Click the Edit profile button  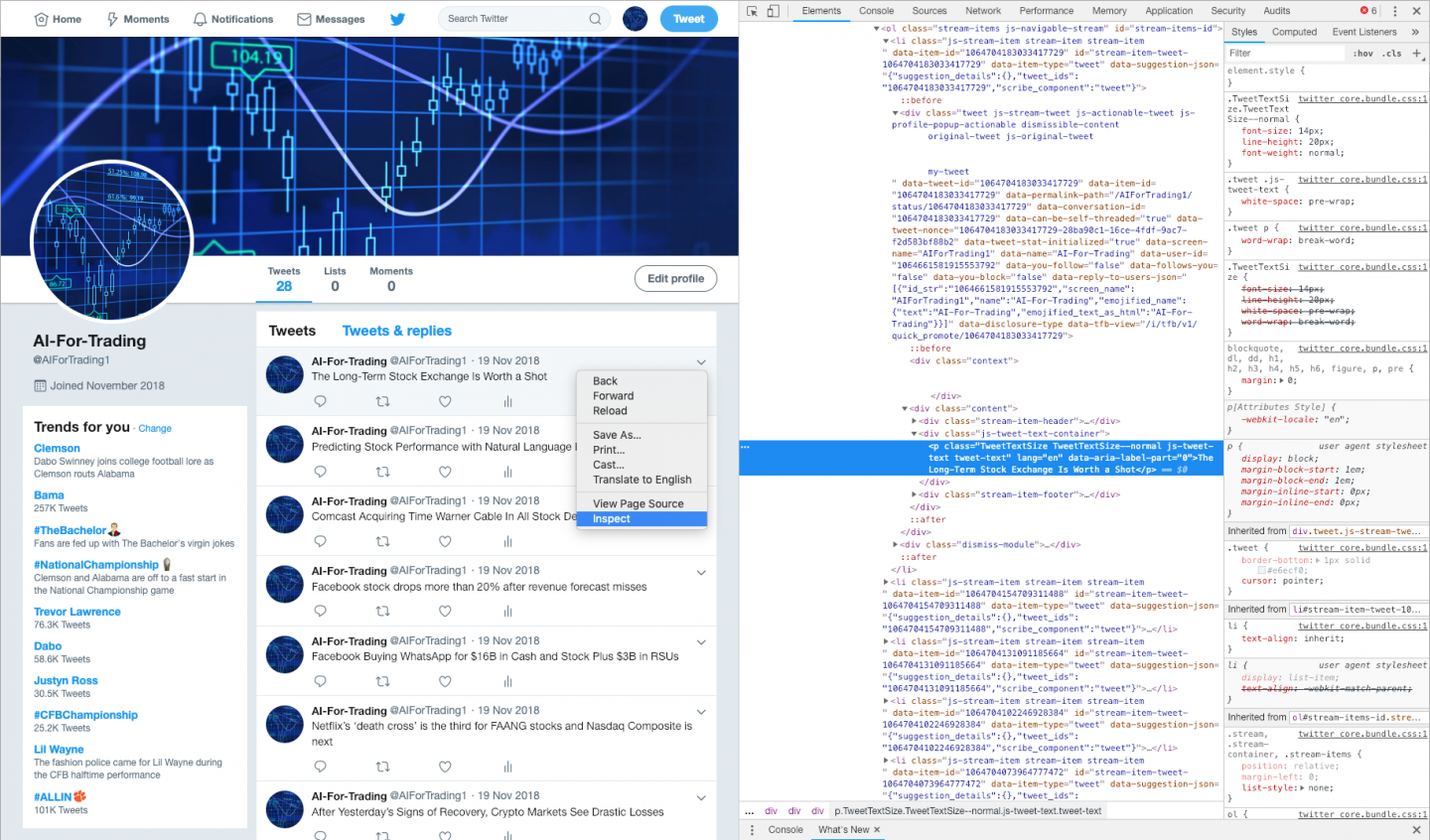(675, 279)
